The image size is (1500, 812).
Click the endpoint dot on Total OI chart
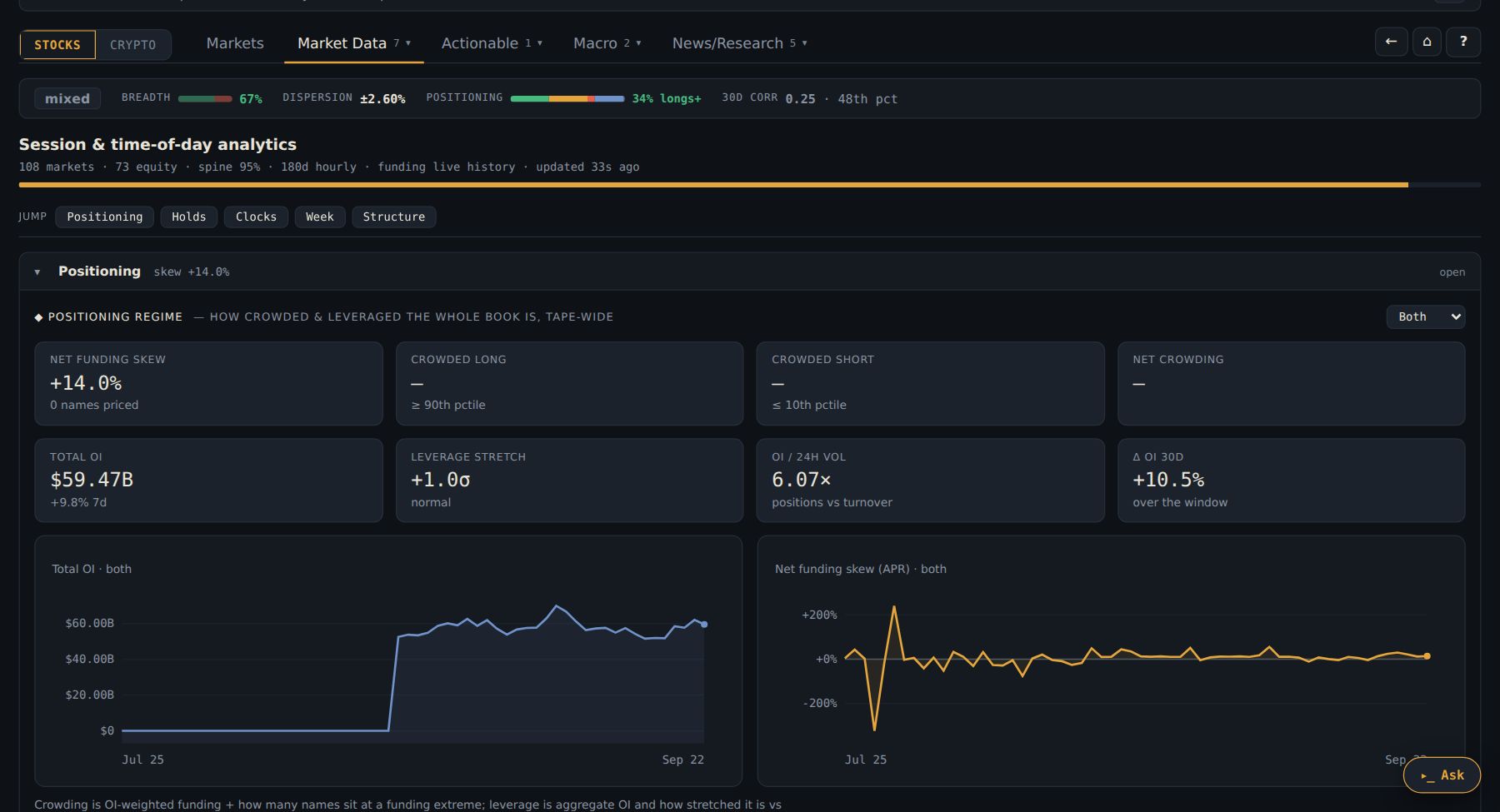pos(704,624)
